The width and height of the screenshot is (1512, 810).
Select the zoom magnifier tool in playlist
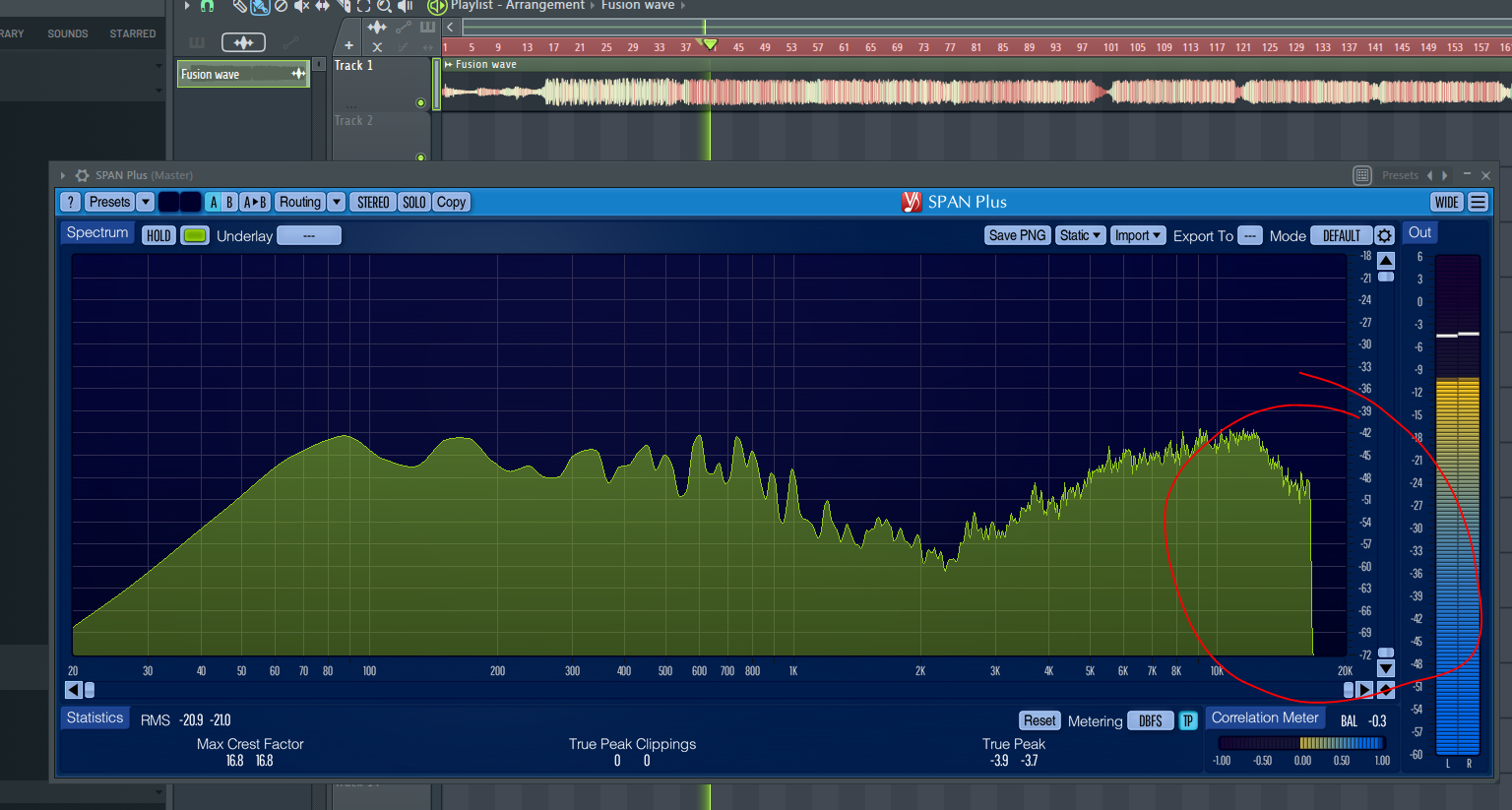click(384, 6)
